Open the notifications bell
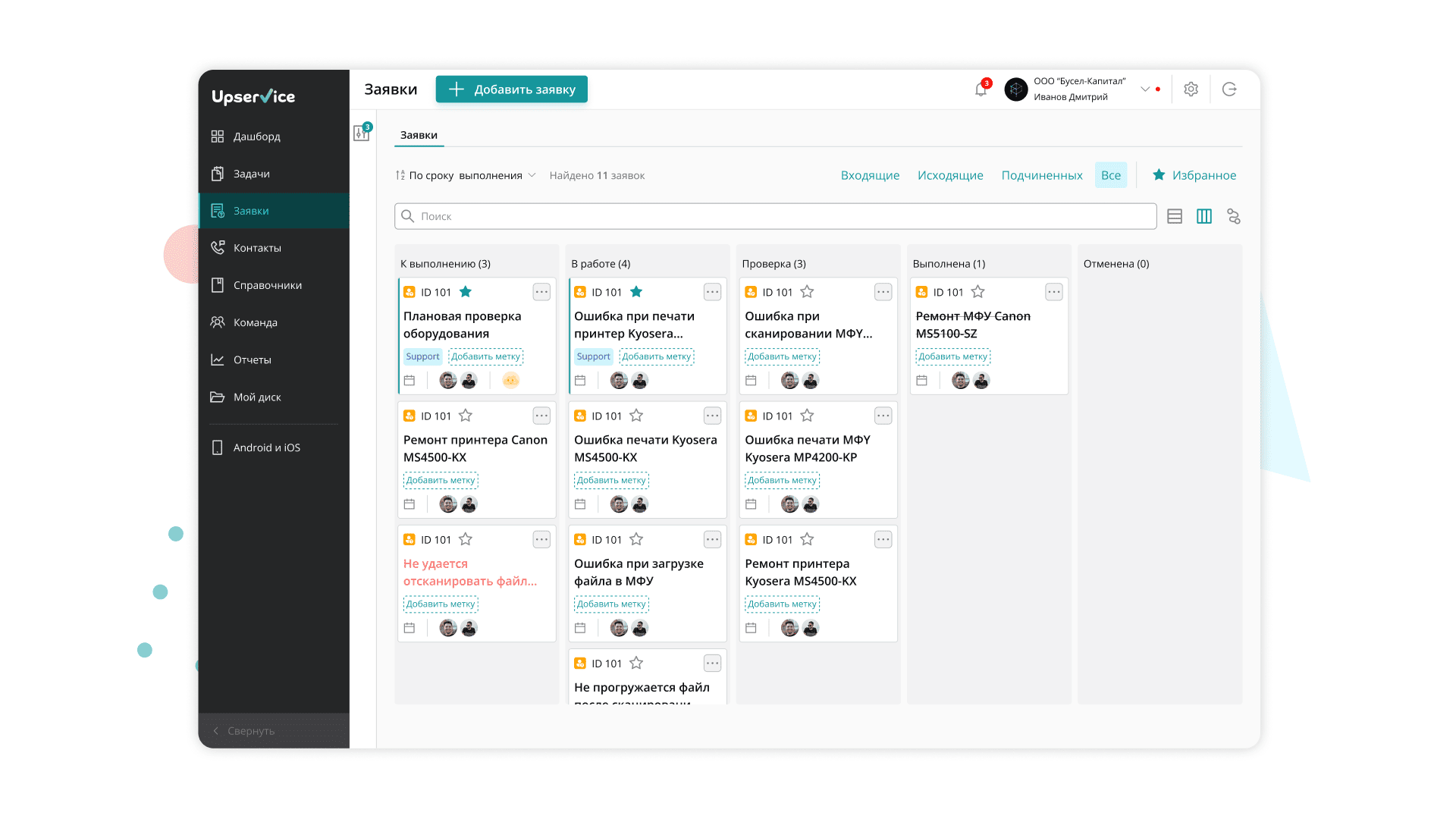1456x819 pixels. coord(981,89)
